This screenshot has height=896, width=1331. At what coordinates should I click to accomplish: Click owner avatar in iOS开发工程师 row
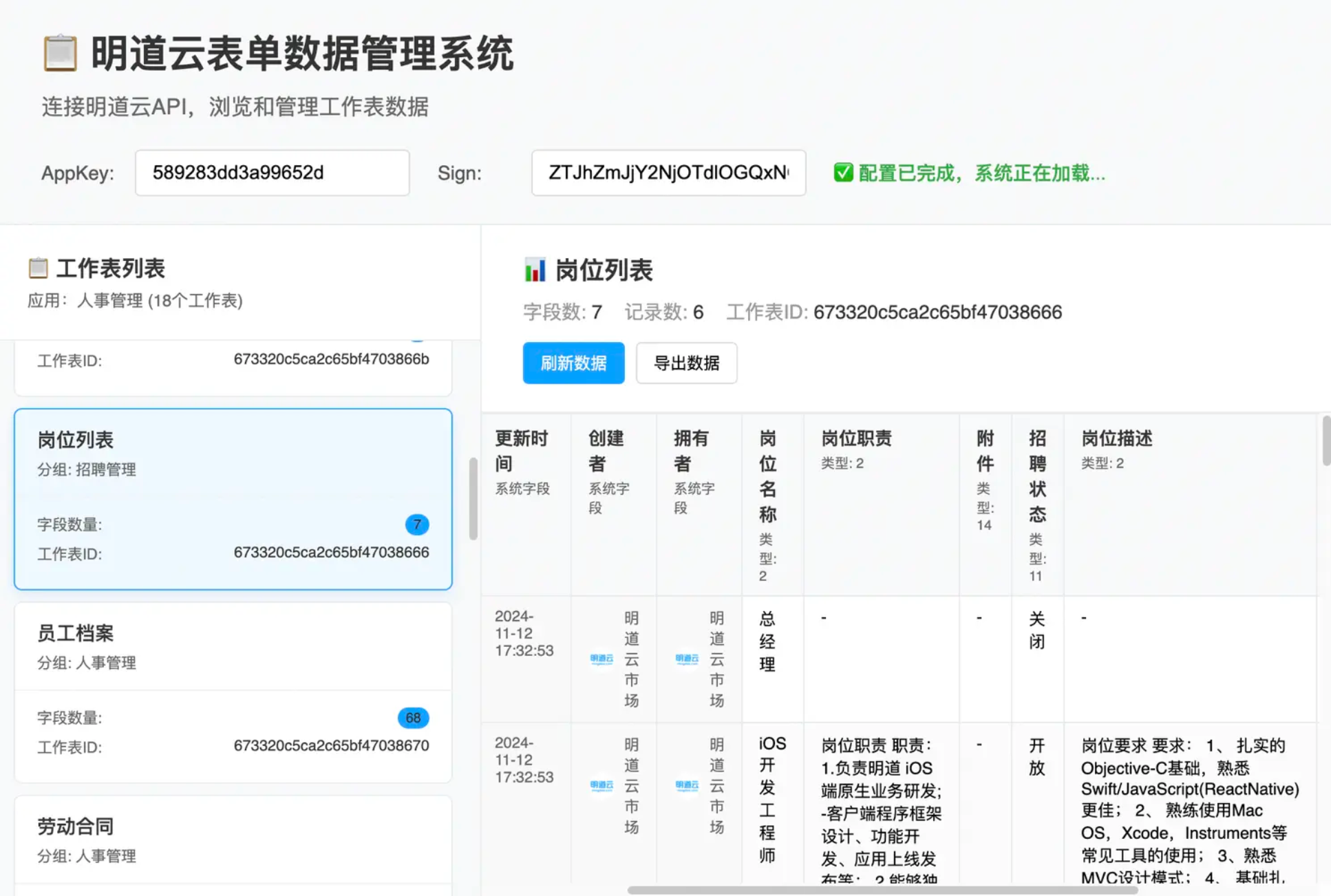[687, 785]
